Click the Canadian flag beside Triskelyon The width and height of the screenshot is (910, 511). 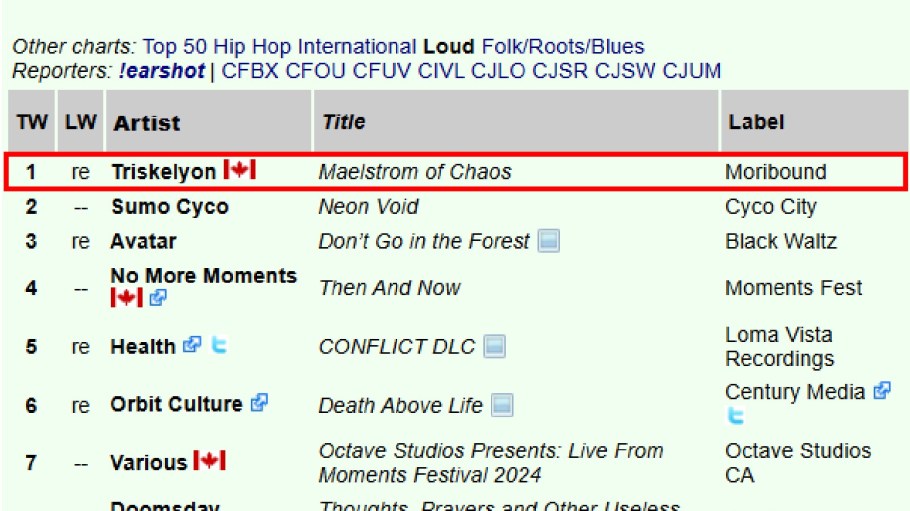(239, 170)
